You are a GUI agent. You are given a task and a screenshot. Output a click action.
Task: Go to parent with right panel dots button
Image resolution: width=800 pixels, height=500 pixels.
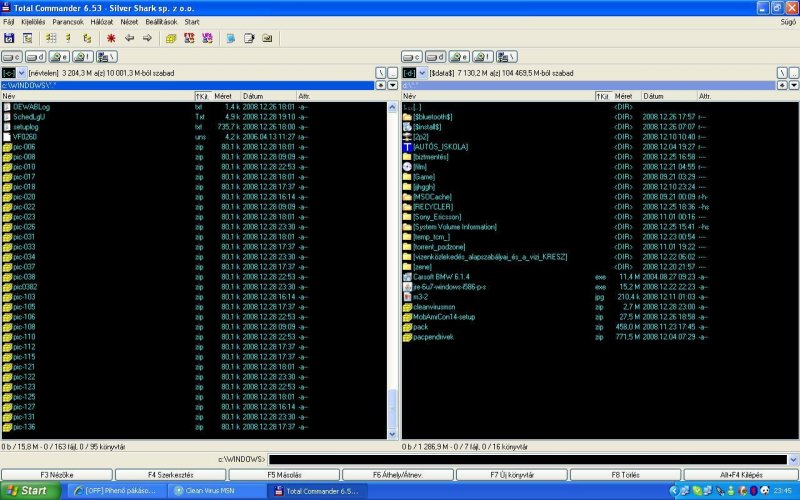794,73
